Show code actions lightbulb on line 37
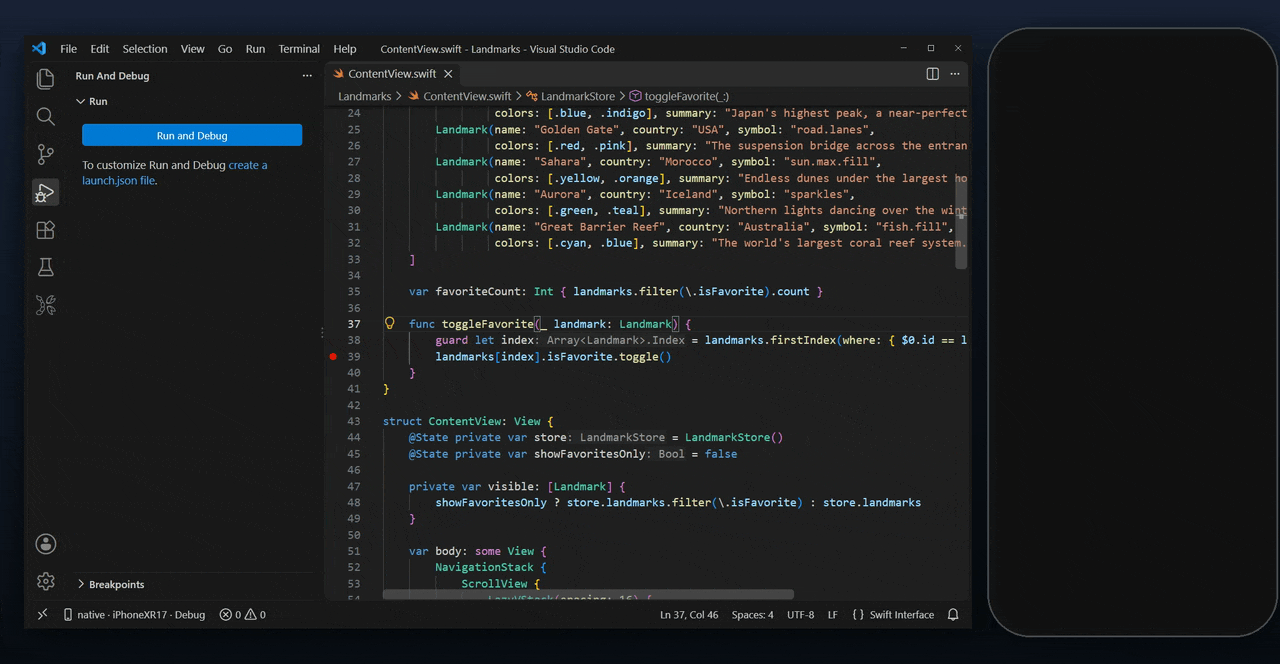1280x664 pixels. click(390, 323)
